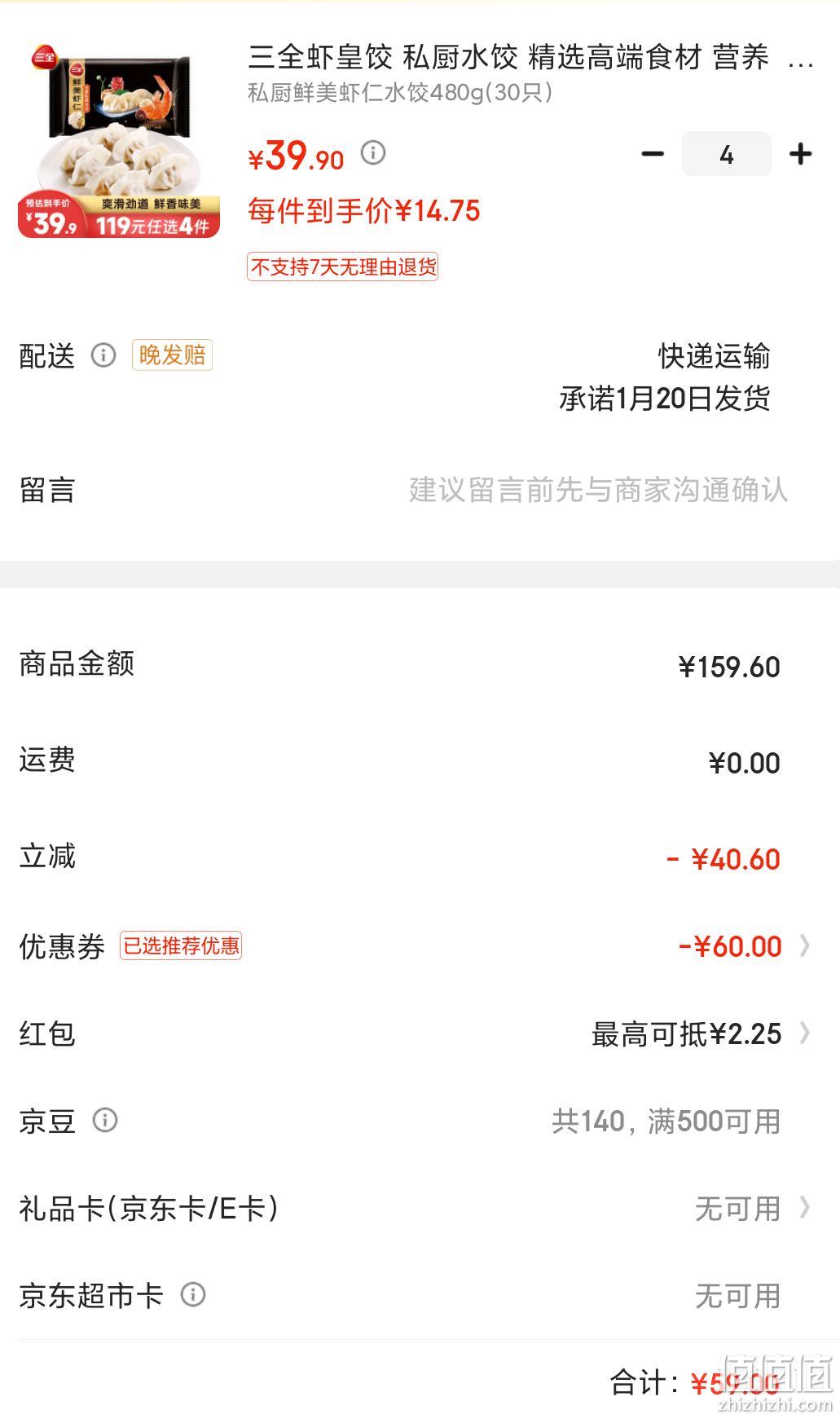Select the 快递运输 shipping method row
Screen dimensions: 840x1419
pos(714,356)
